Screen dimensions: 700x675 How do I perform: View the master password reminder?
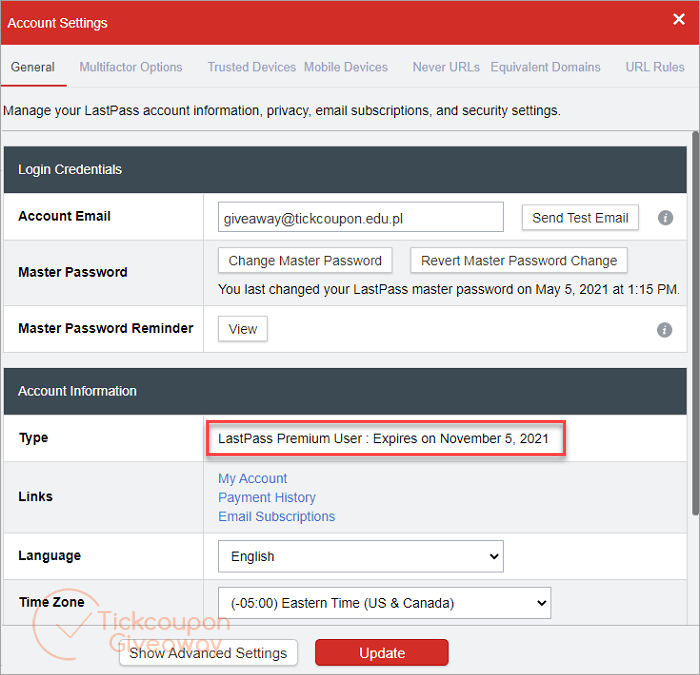coord(242,329)
